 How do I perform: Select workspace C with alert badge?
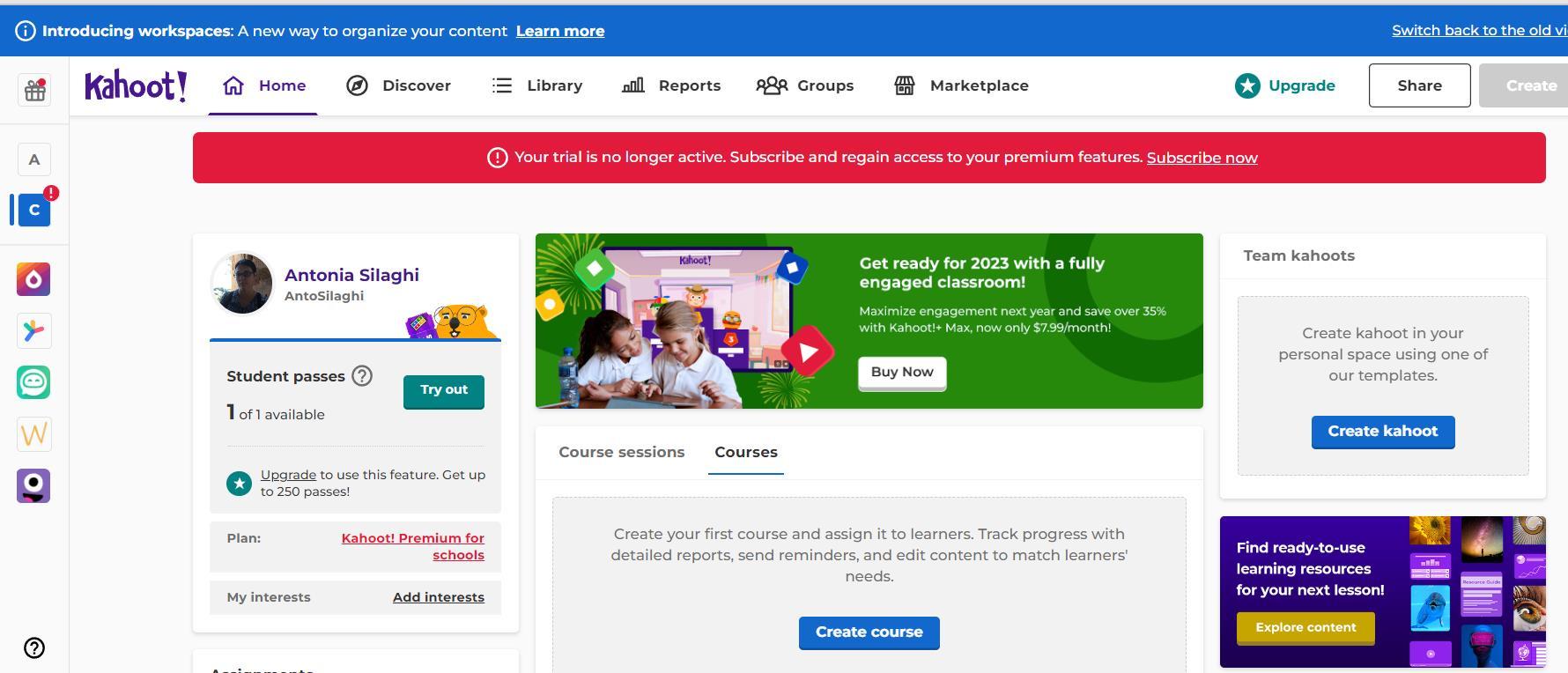coord(34,210)
